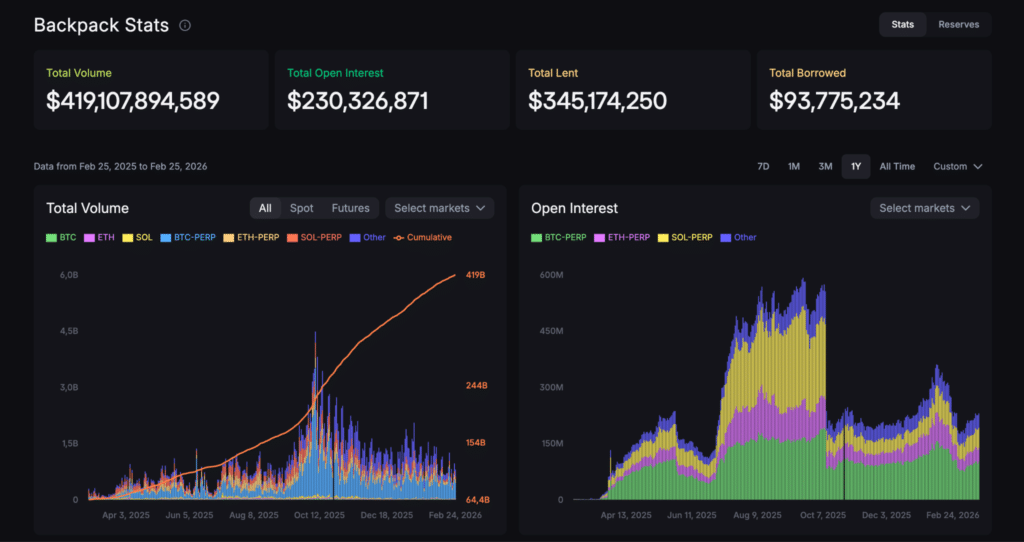This screenshot has height=542, width=1024.
Task: Open Select markets dropdown in Open Interest
Action: [x=924, y=208]
